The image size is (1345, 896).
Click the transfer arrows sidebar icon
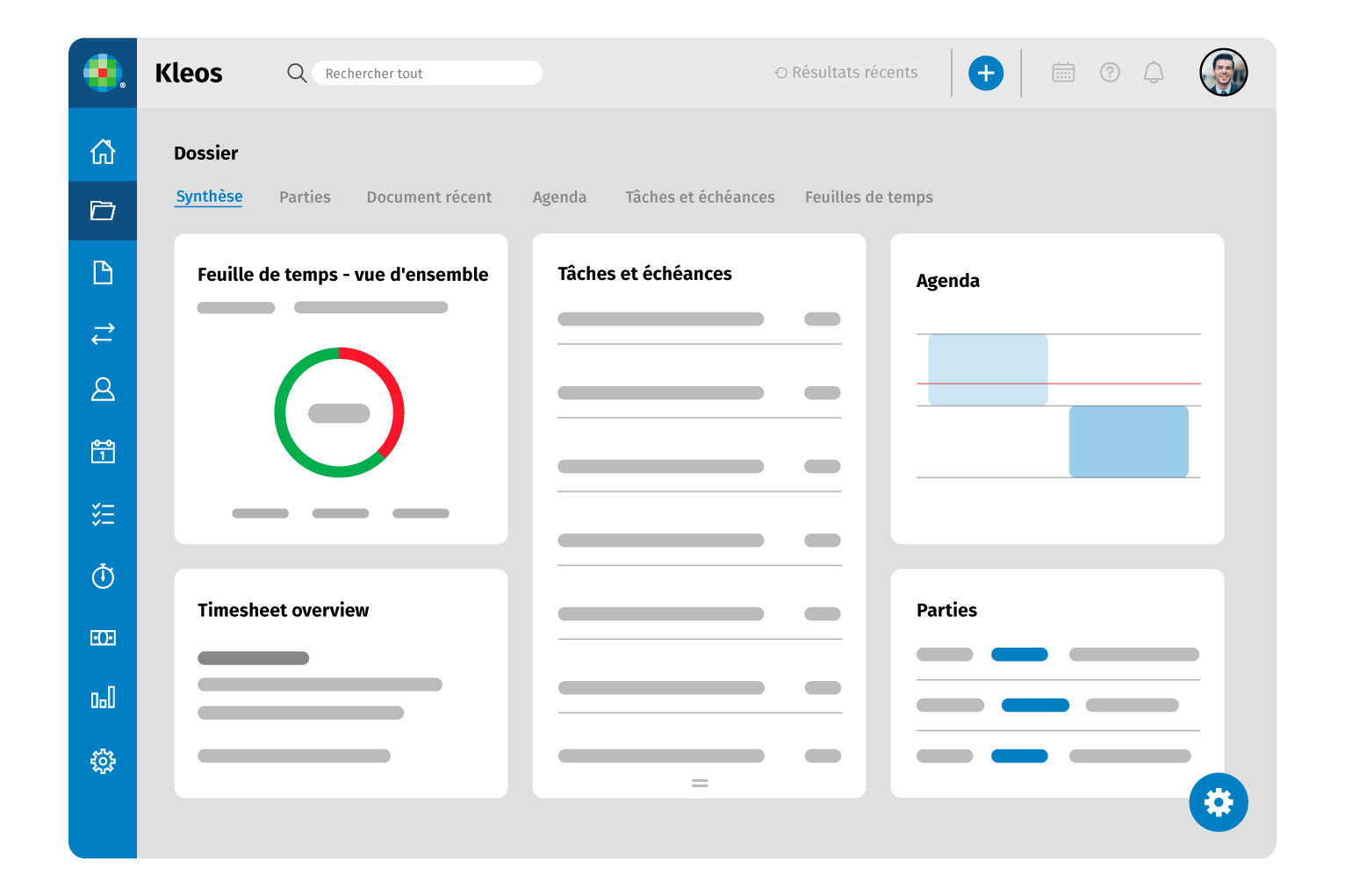coord(103,333)
